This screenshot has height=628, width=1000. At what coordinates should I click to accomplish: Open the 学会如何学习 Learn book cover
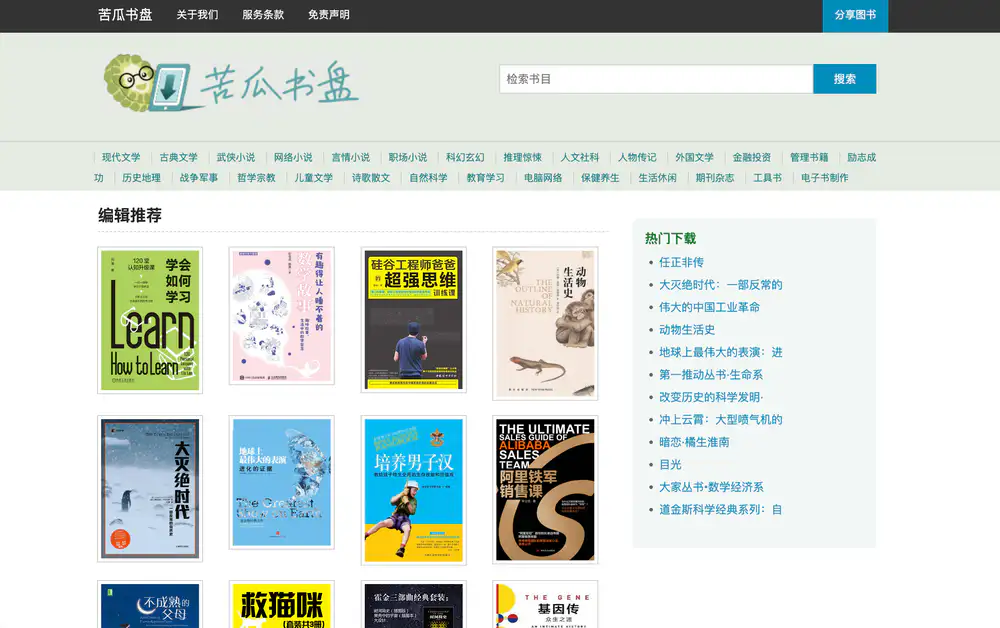click(x=150, y=320)
